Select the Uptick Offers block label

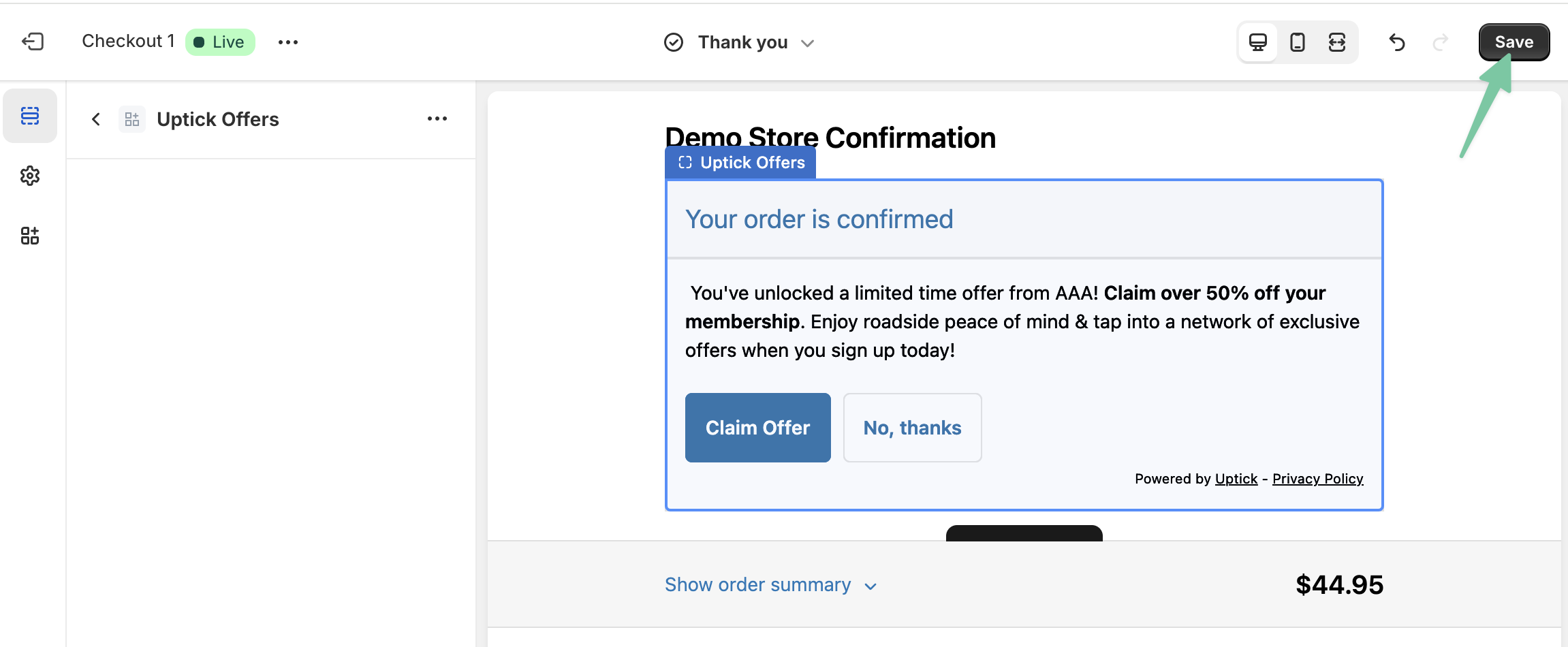[741, 163]
